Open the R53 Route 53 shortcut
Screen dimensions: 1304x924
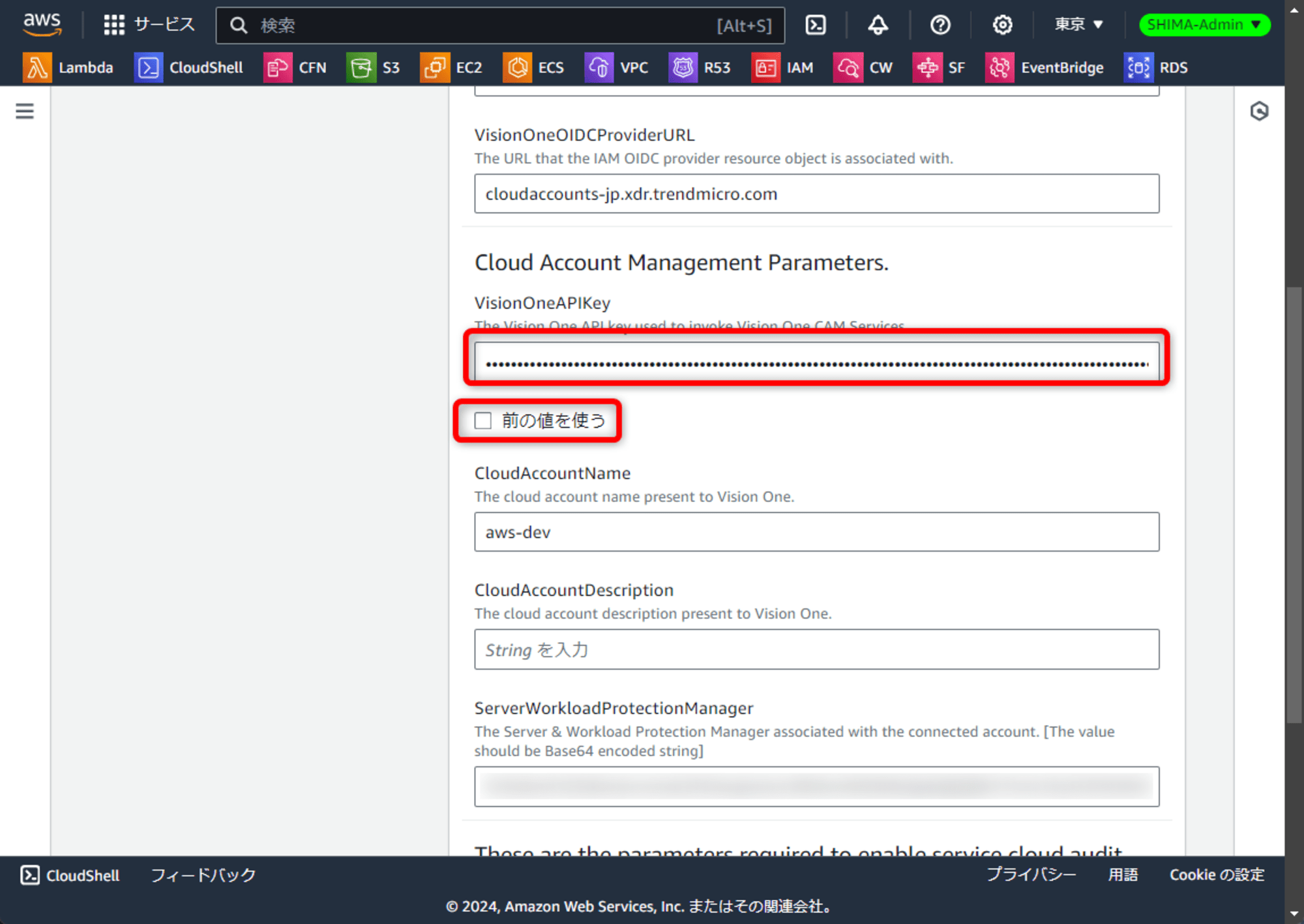(700, 67)
